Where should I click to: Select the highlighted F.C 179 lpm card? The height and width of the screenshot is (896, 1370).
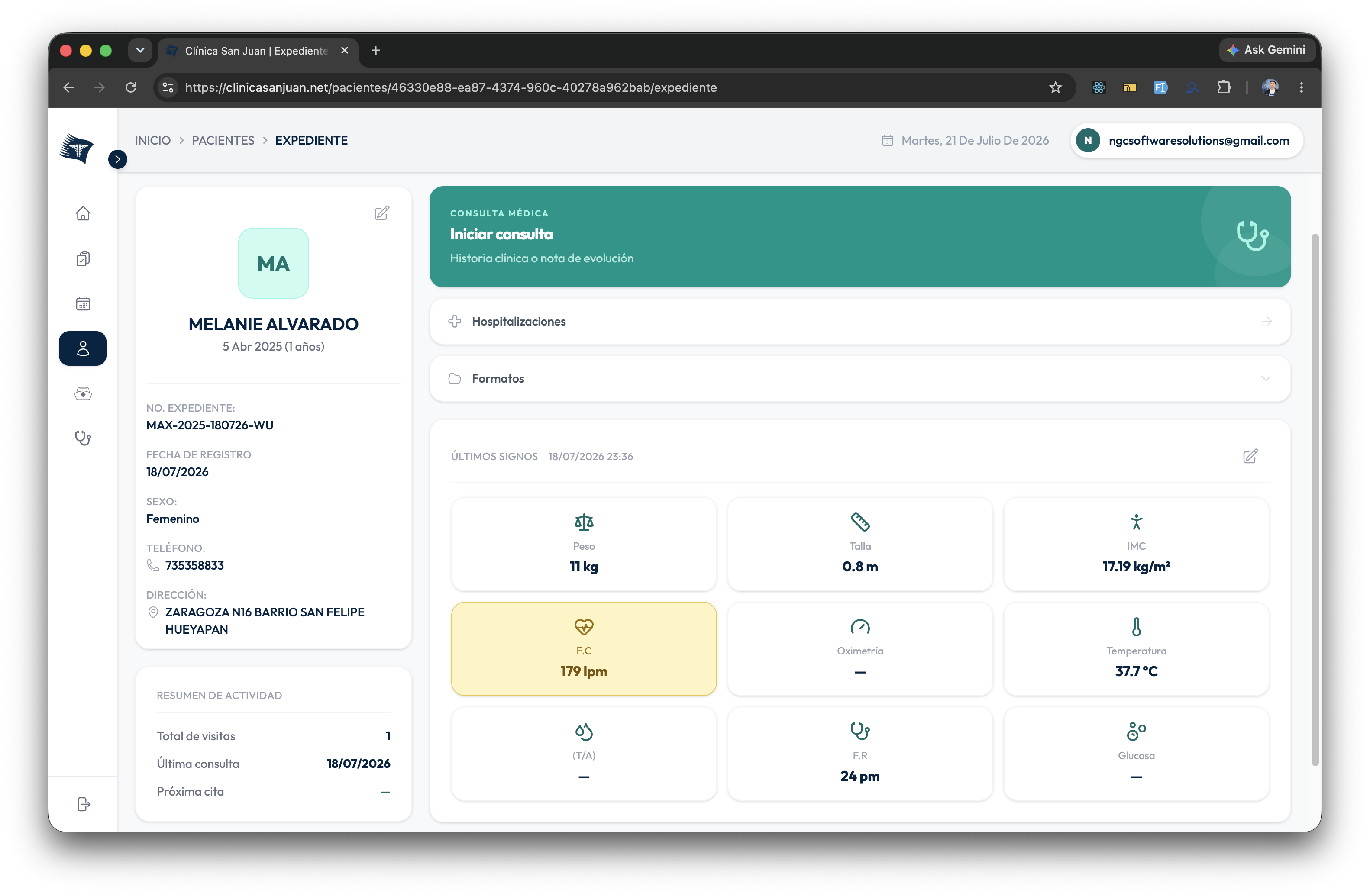click(x=584, y=648)
